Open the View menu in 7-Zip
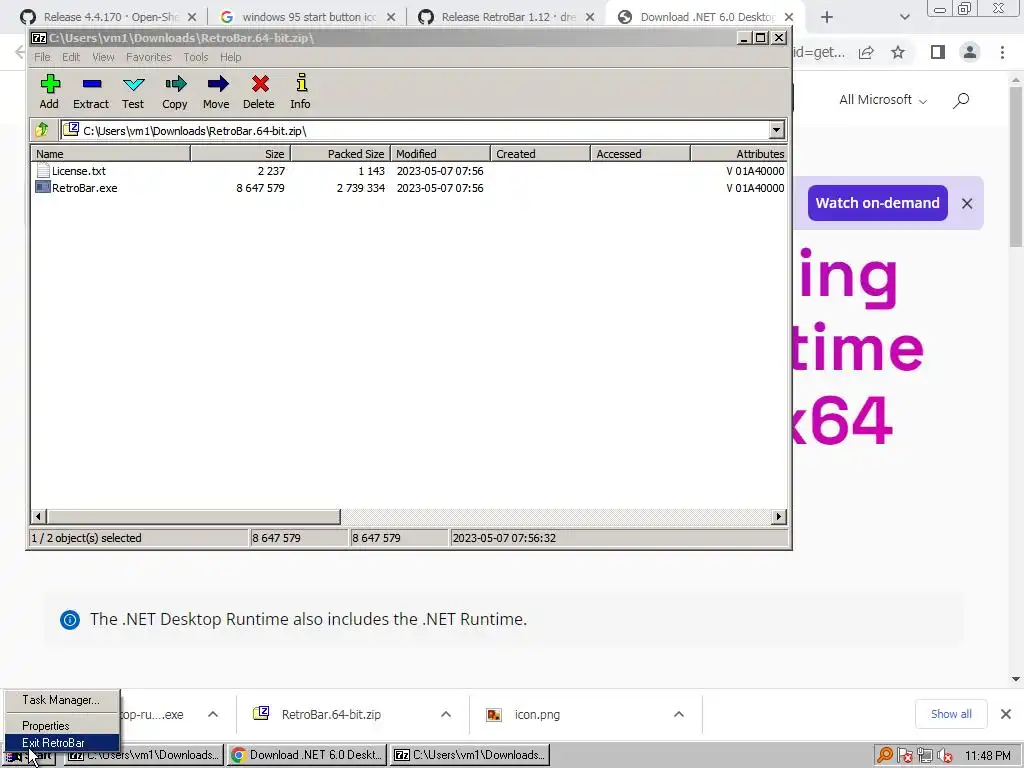 (x=103, y=57)
